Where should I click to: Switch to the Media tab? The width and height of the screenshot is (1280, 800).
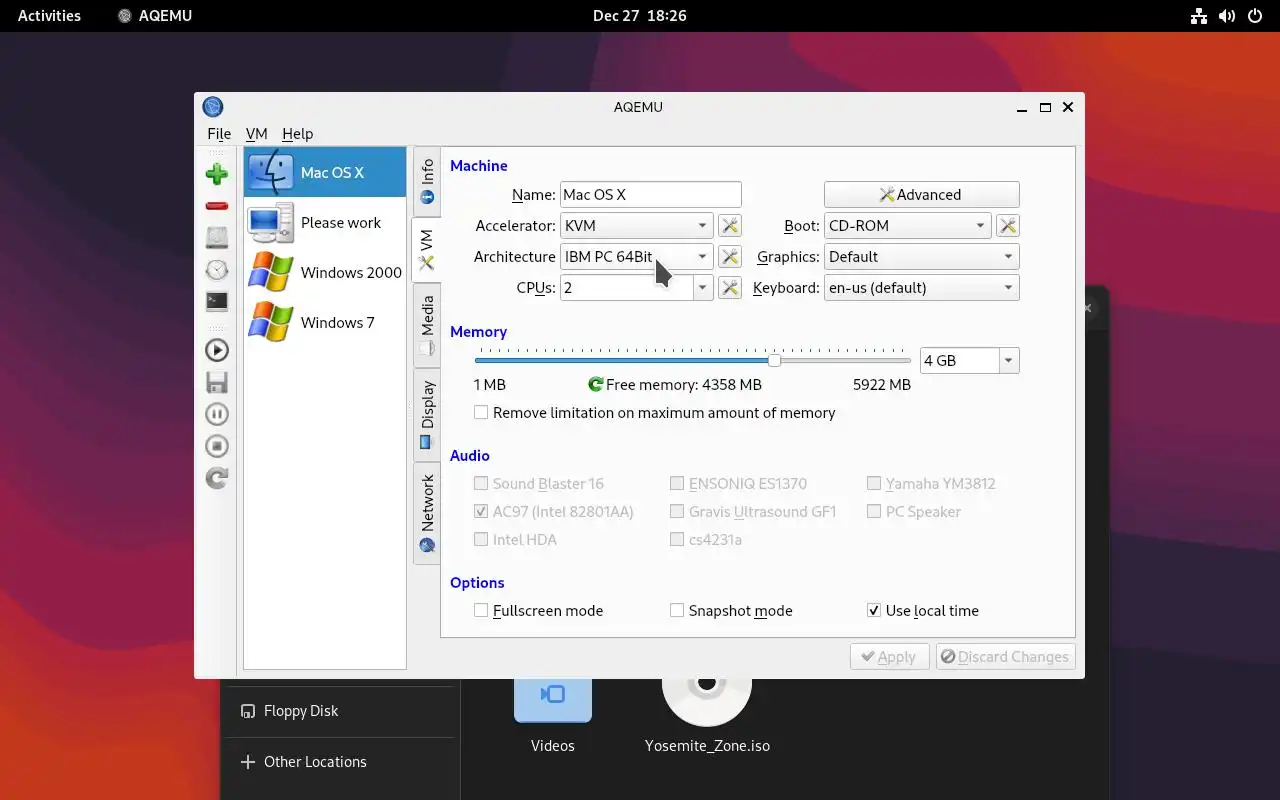pyautogui.click(x=427, y=327)
